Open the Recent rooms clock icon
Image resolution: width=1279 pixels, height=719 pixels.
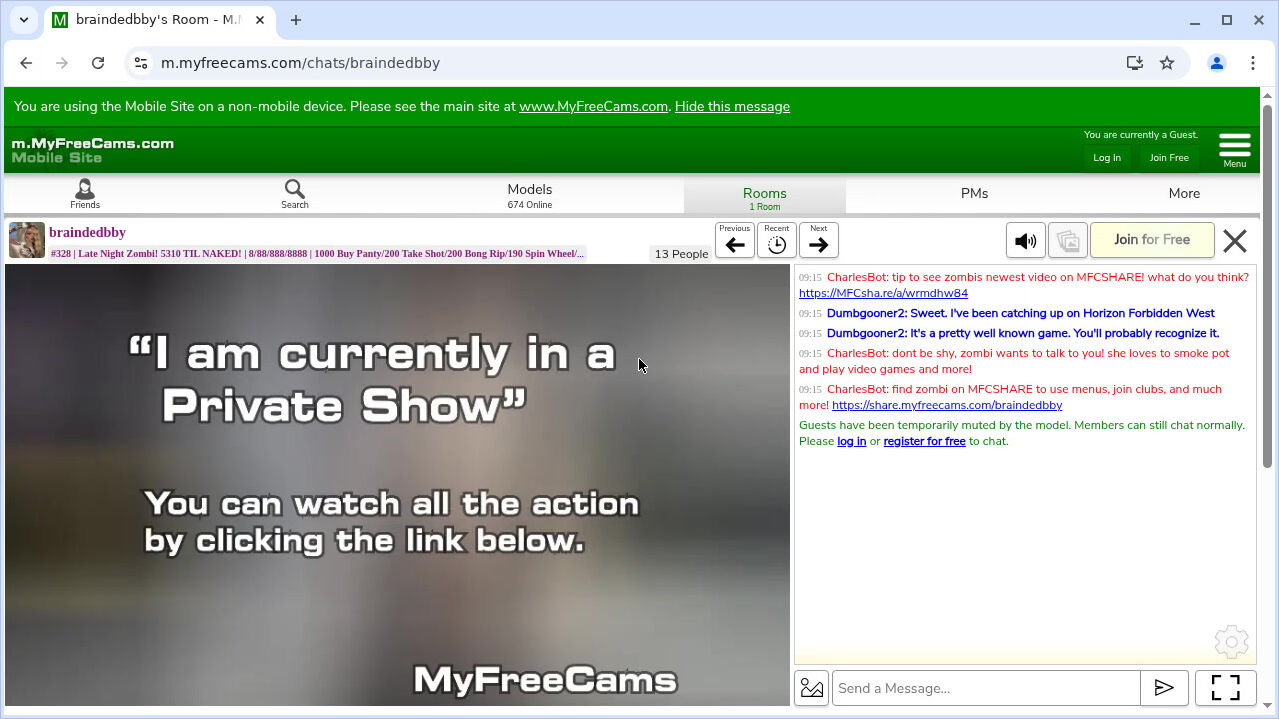pyautogui.click(x=777, y=241)
